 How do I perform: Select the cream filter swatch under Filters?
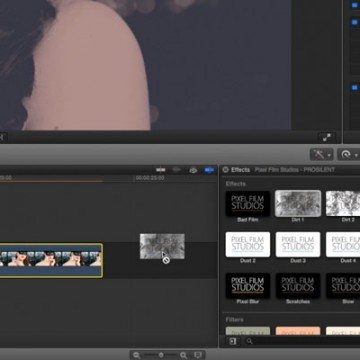click(343, 331)
